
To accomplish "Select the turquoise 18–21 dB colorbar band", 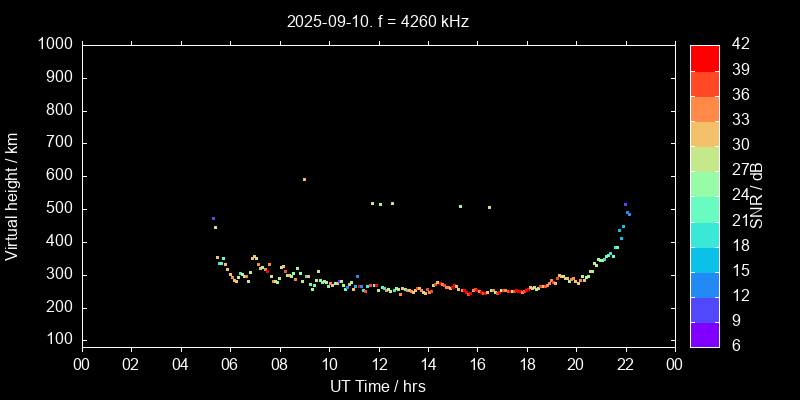I will [704, 233].
